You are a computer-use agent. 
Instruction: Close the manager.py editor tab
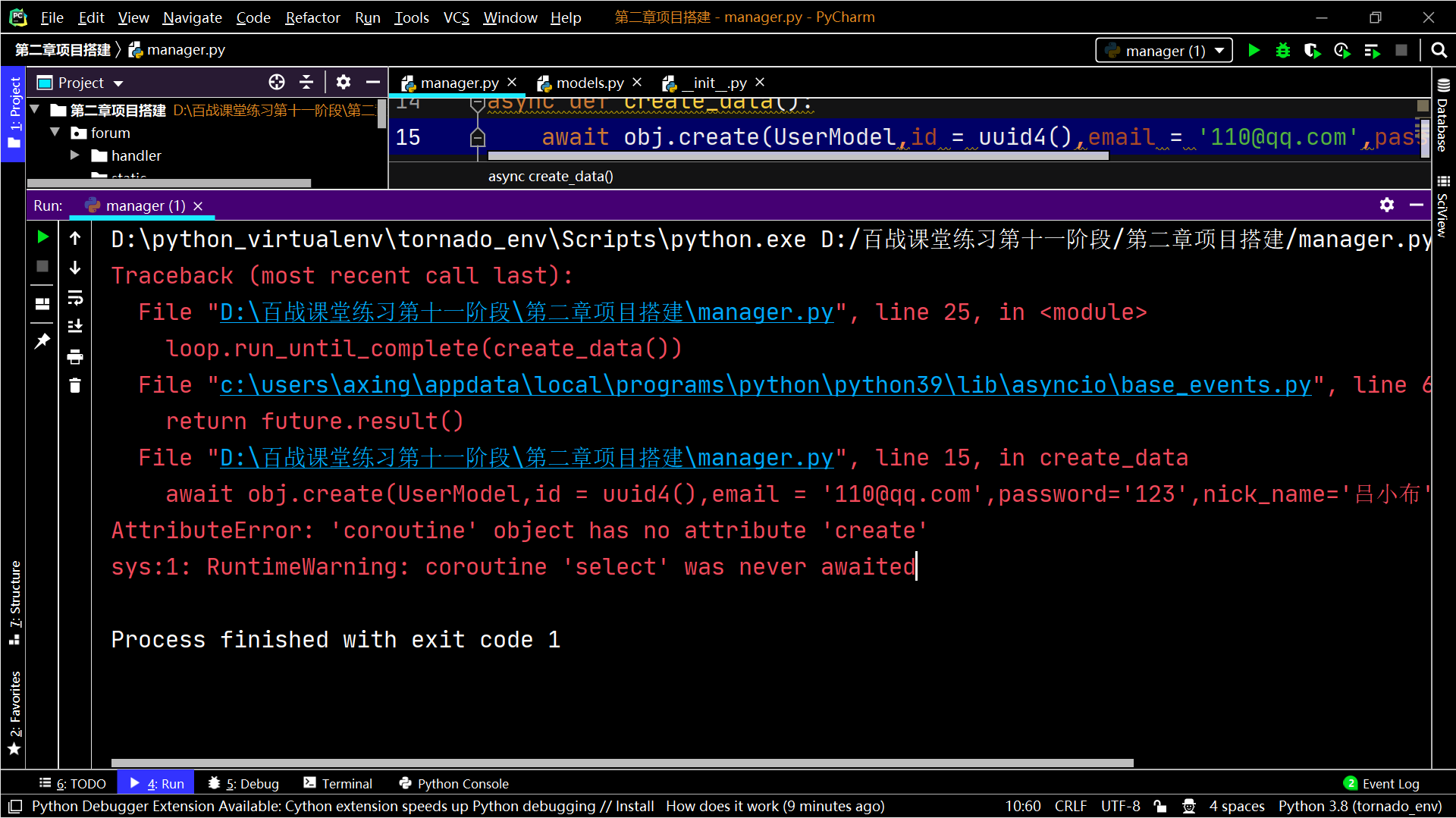click(x=512, y=82)
